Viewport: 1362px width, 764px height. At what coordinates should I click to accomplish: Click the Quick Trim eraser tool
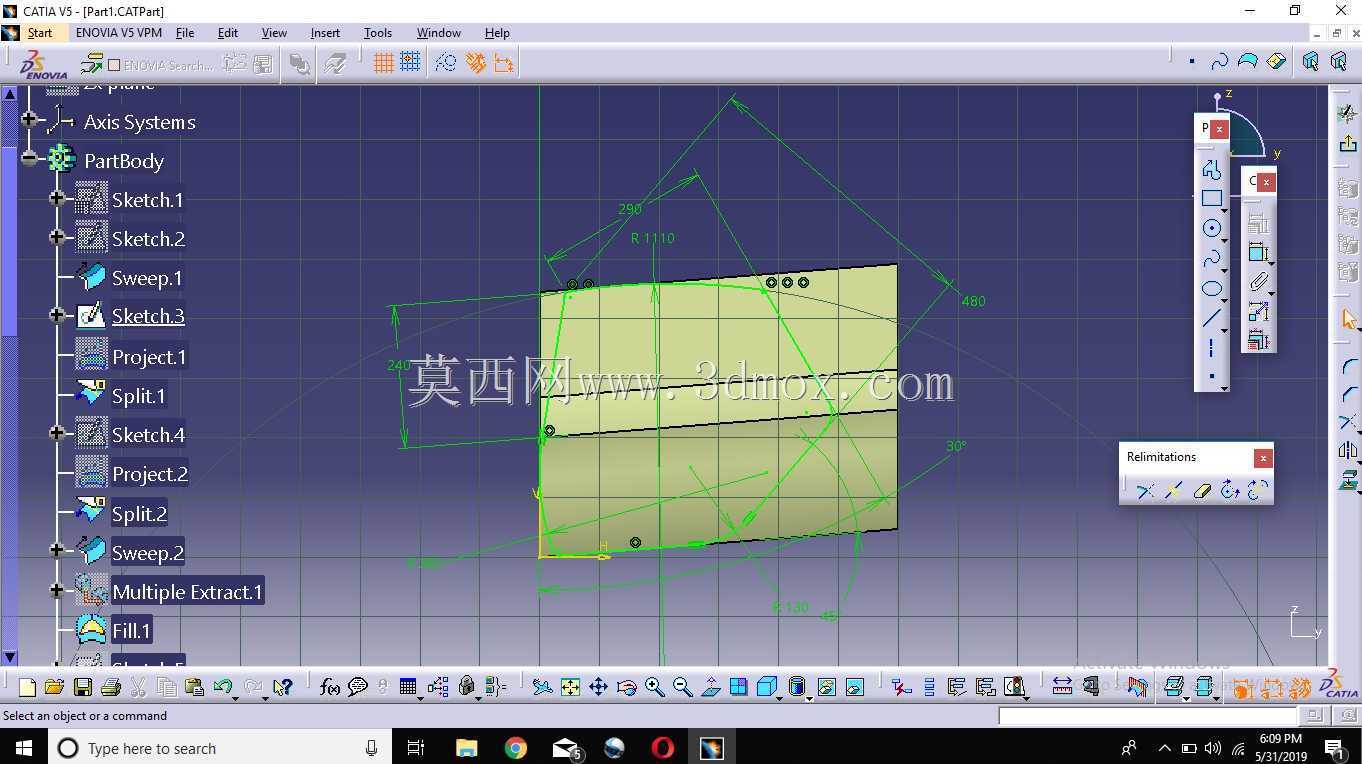[1202, 490]
